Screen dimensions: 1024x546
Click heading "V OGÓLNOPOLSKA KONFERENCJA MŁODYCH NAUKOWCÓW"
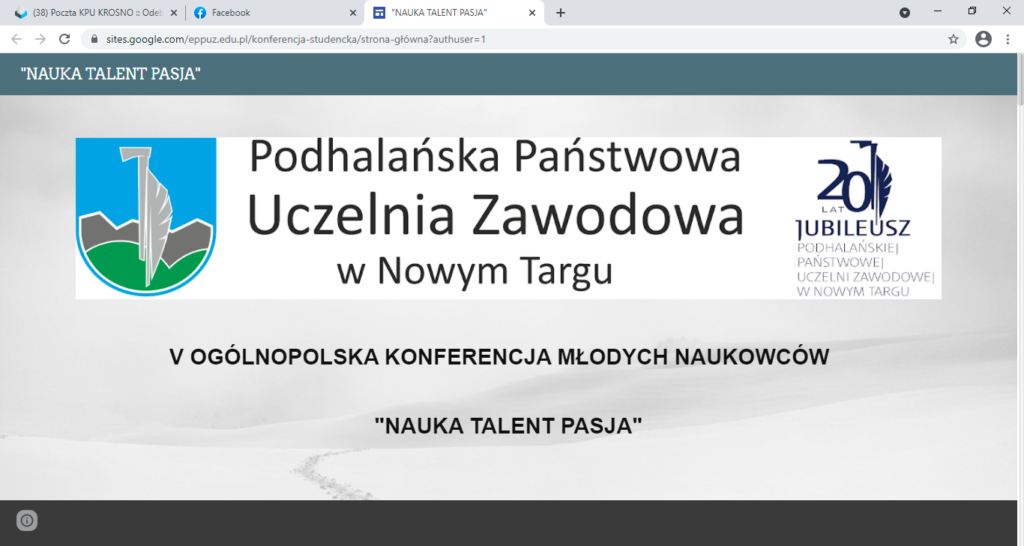(x=500, y=357)
